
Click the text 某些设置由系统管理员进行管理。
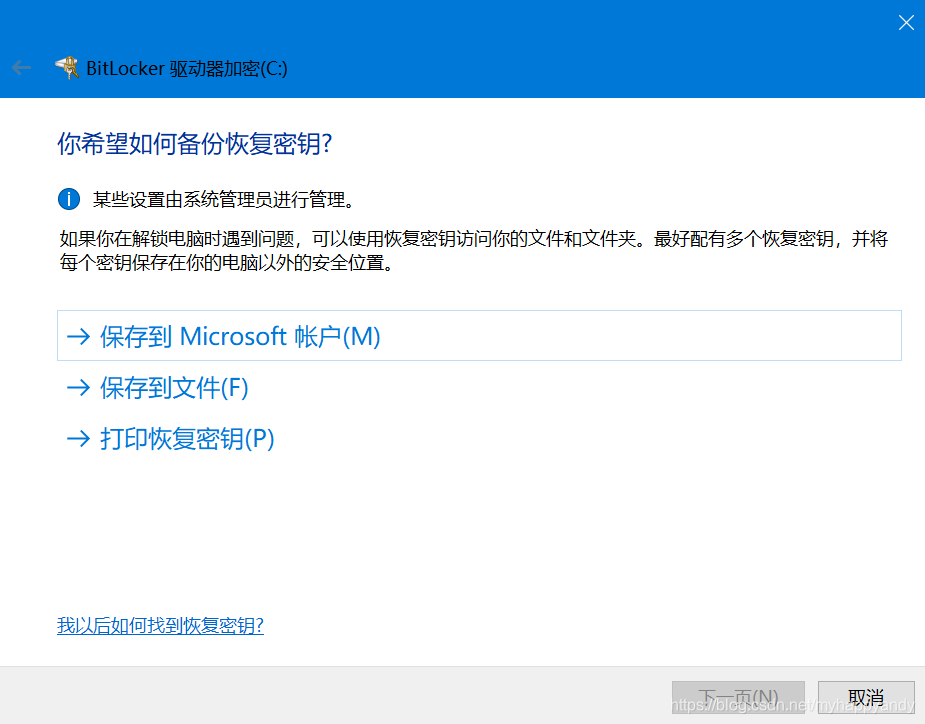(224, 199)
